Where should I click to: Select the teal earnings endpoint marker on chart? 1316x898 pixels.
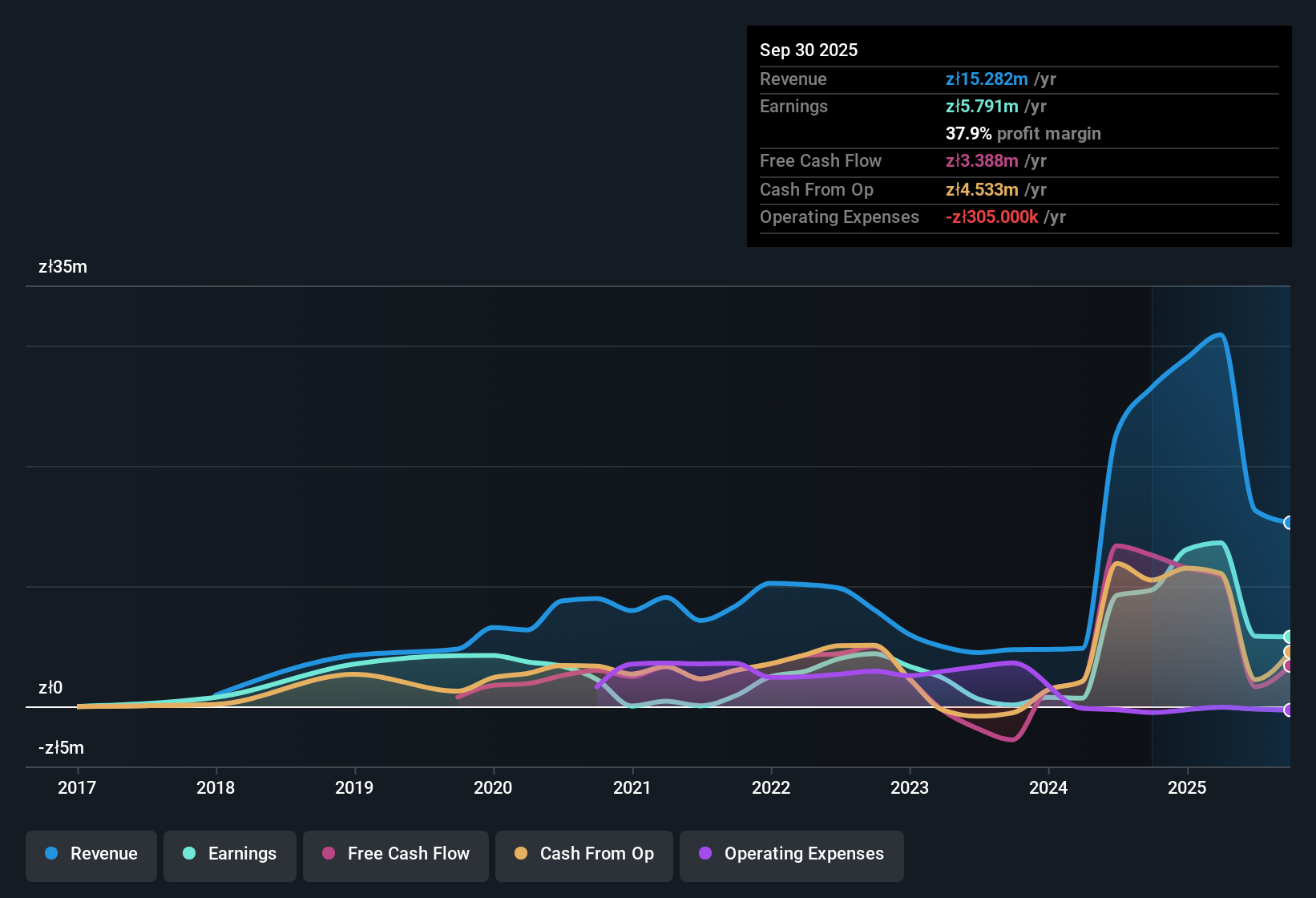(1289, 636)
